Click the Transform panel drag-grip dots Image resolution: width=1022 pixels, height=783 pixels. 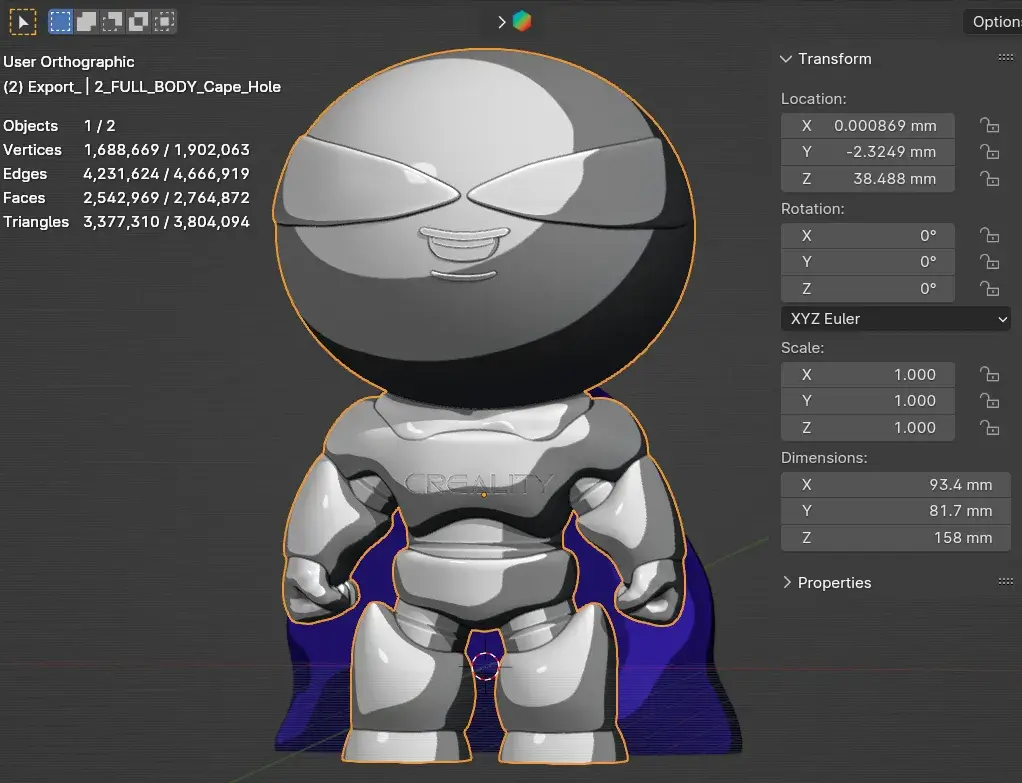[1005, 59]
